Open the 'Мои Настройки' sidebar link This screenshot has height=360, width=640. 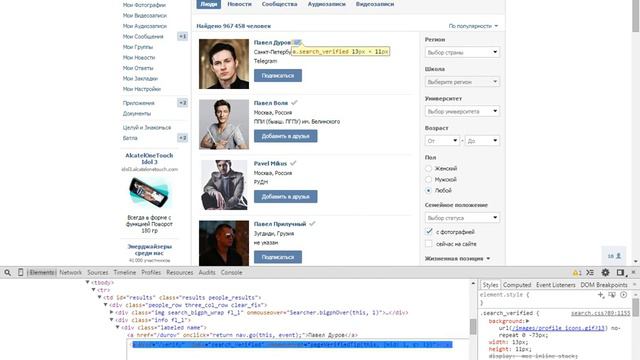(142, 89)
